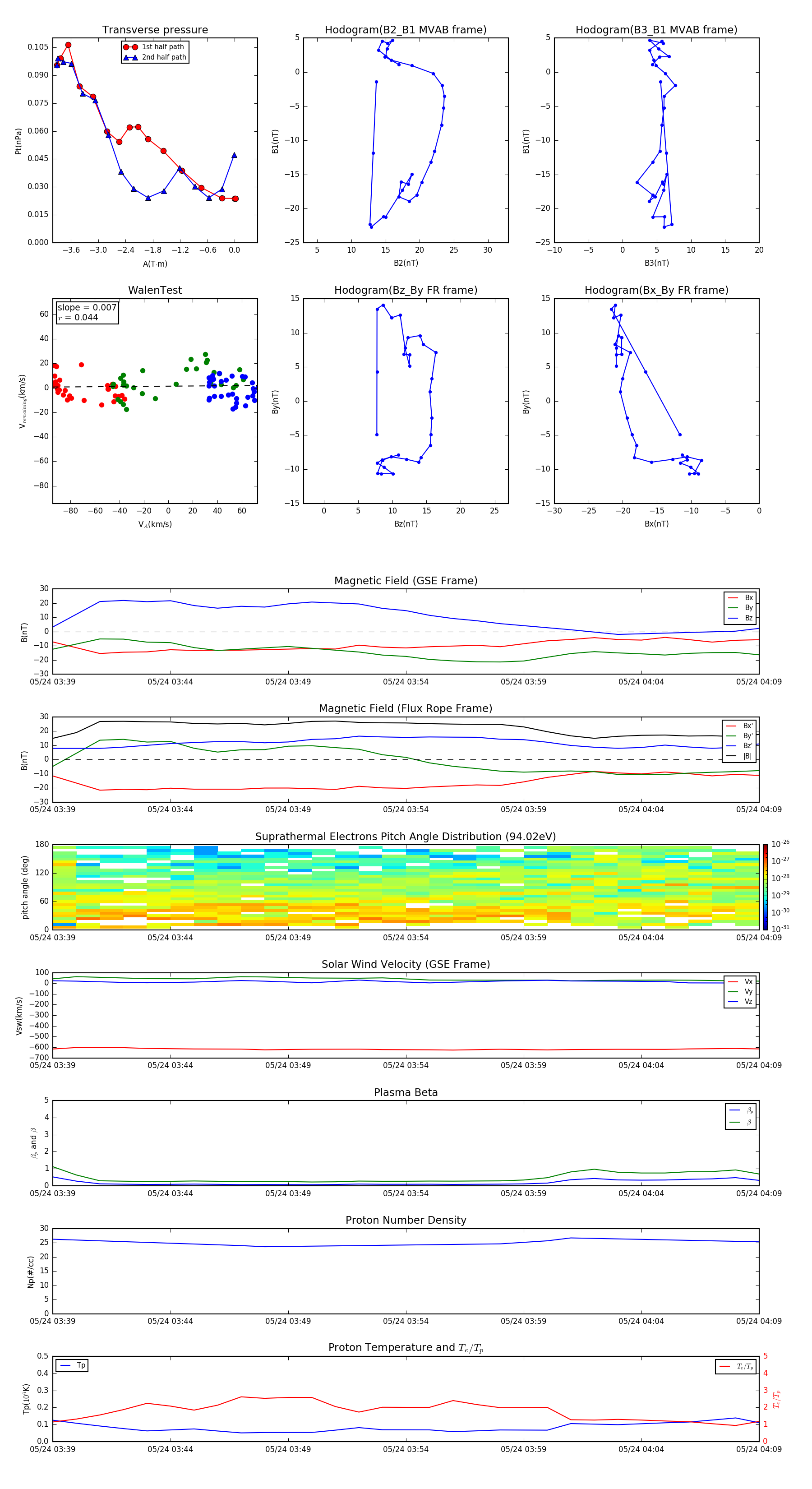Select the blue Bz legend entry
Screen dimensions: 812x1489
point(740,618)
